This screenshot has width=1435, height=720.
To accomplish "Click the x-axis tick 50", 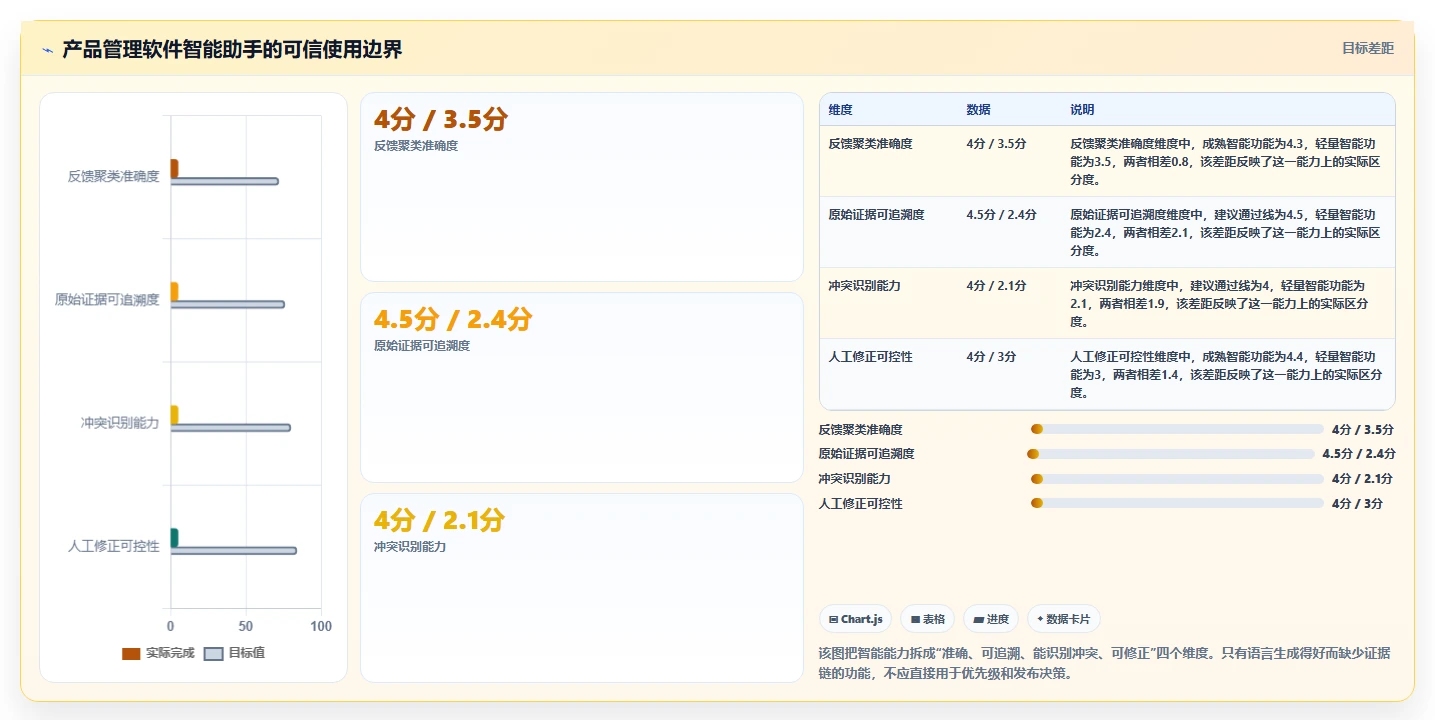I will pyautogui.click(x=246, y=626).
